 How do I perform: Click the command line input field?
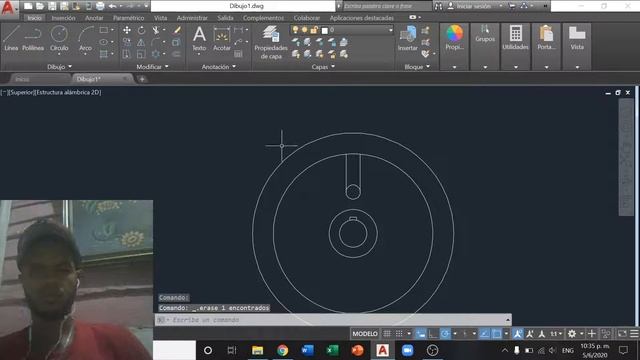coord(333,320)
